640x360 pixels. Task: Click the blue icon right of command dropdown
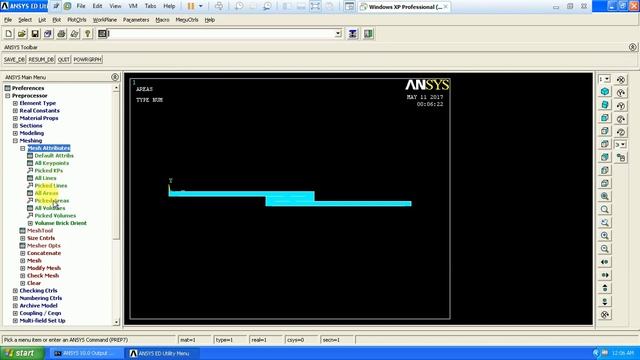point(353,34)
